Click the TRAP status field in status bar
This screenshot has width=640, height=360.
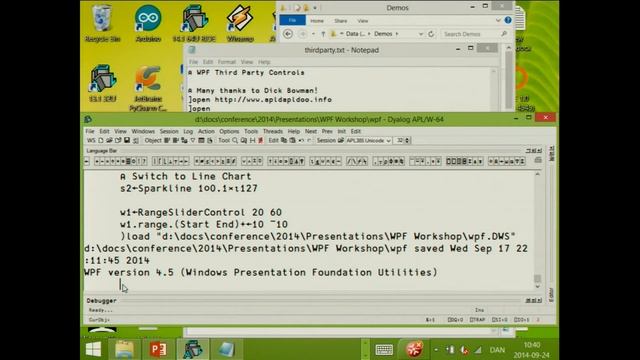pyautogui.click(x=477, y=320)
